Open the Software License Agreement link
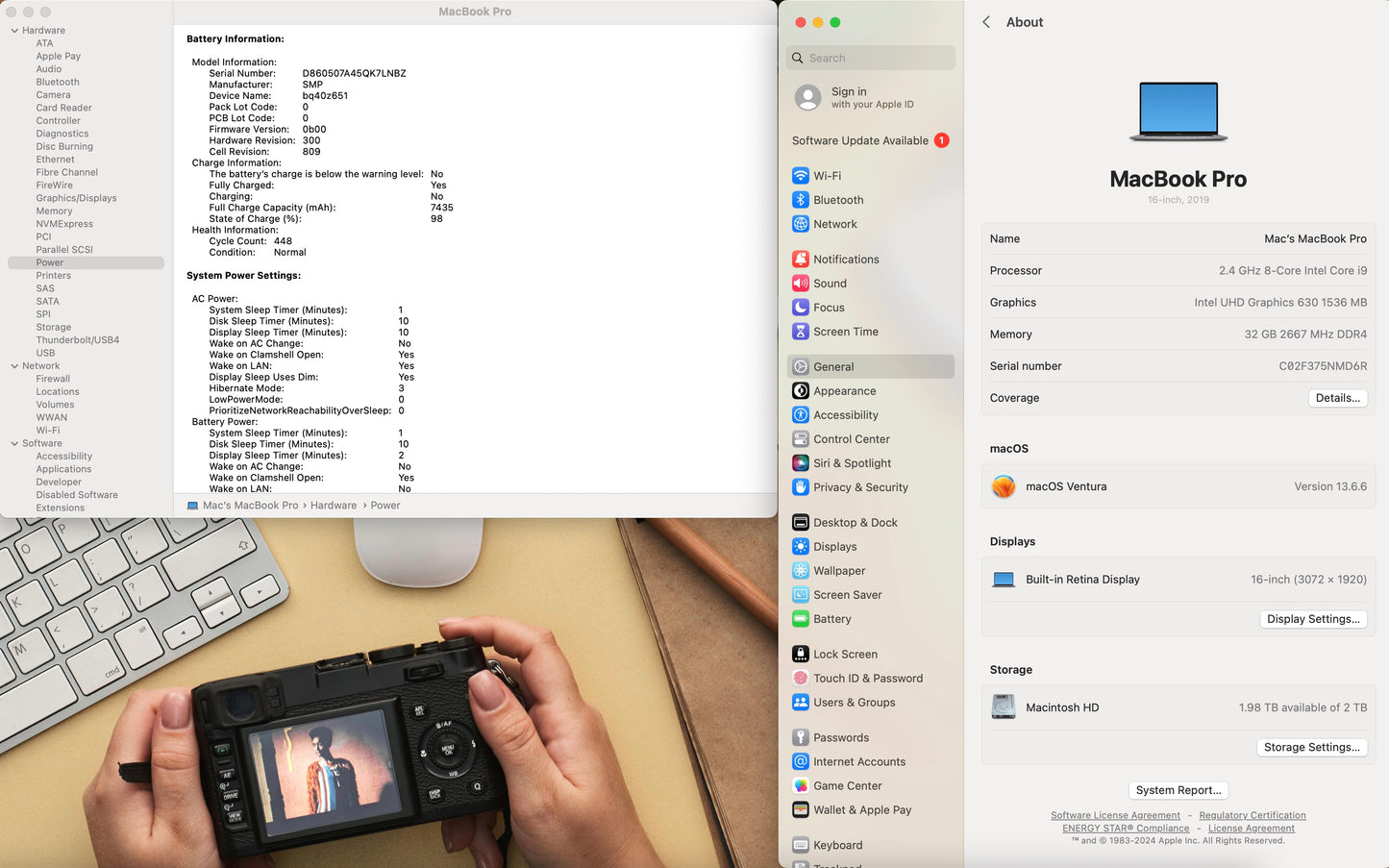 pyautogui.click(x=1115, y=816)
